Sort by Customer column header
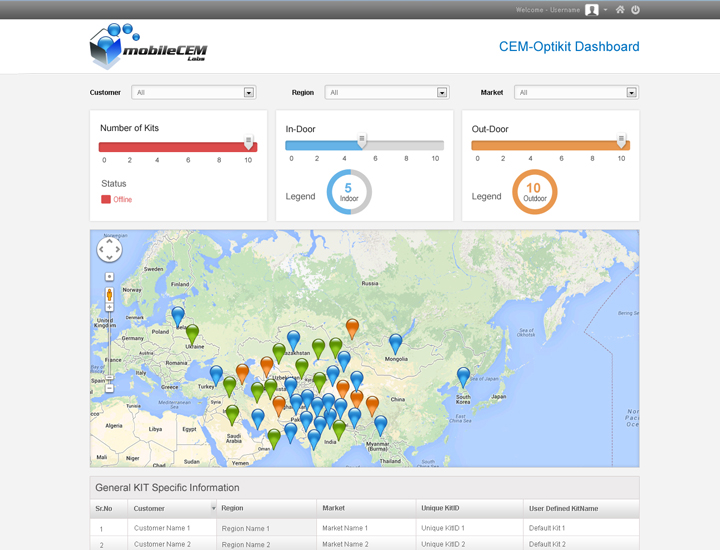Screen dimensions: 720x550 (x=149, y=508)
